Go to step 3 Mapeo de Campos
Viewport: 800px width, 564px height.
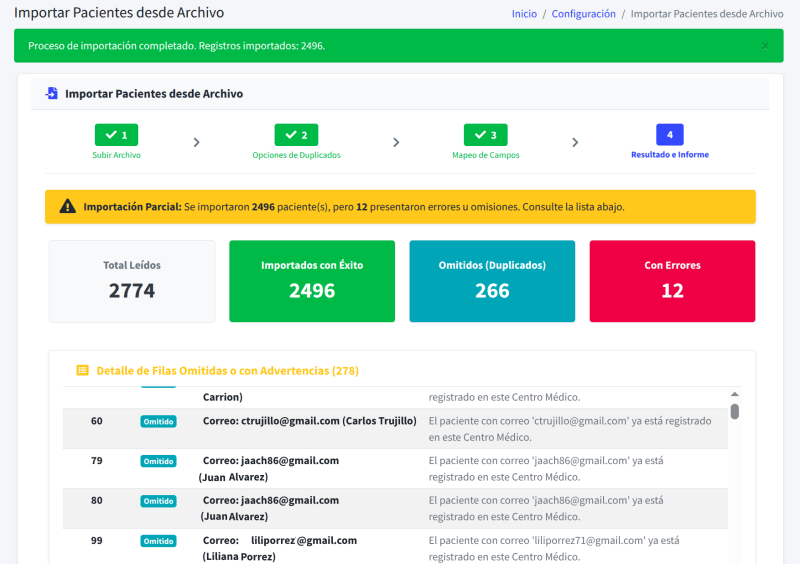485,142
